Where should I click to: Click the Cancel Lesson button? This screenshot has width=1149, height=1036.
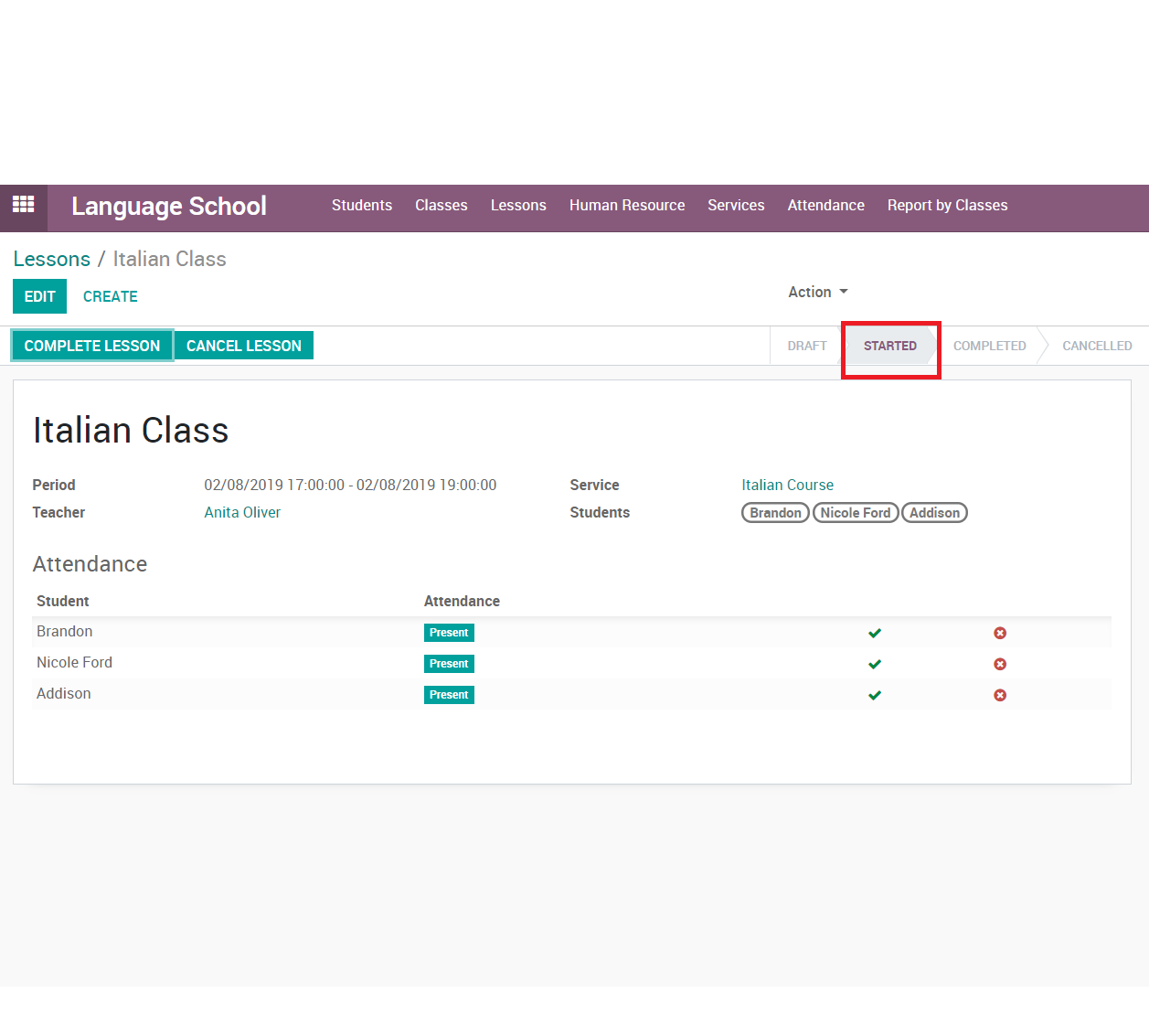tap(243, 346)
